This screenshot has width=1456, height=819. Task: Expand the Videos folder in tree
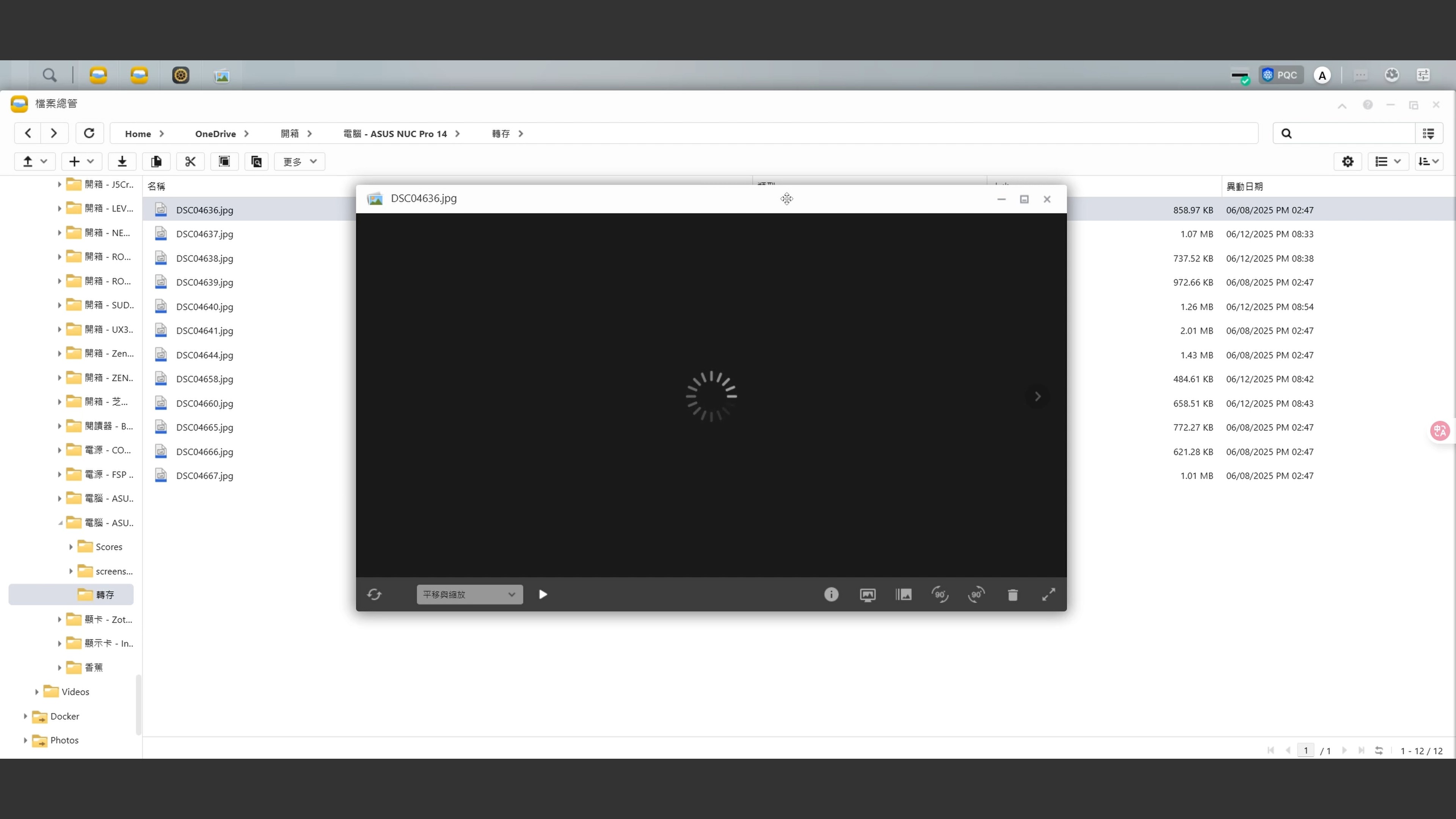[x=37, y=692]
